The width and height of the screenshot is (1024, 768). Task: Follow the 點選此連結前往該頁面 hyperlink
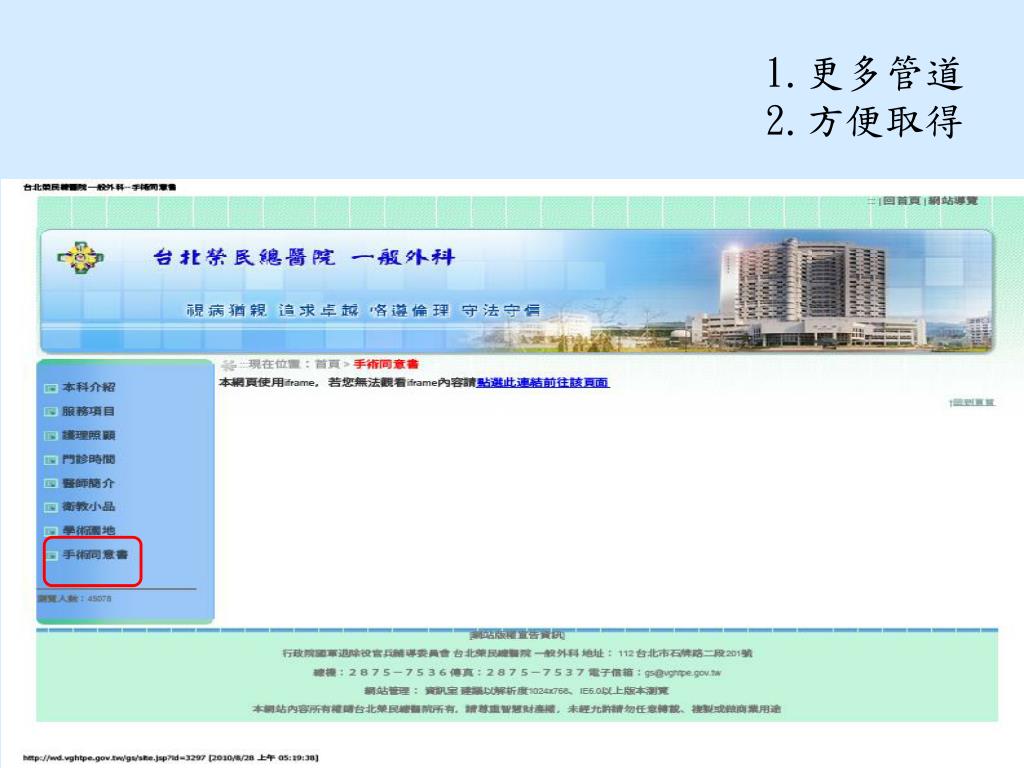point(543,383)
